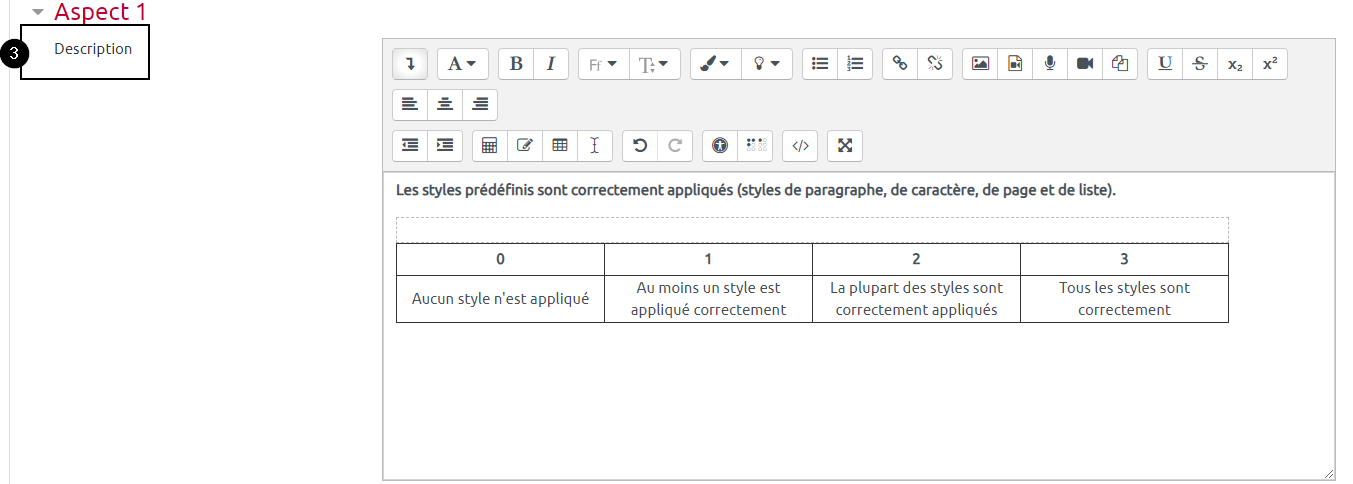Open the accessibility checker

[720, 145]
